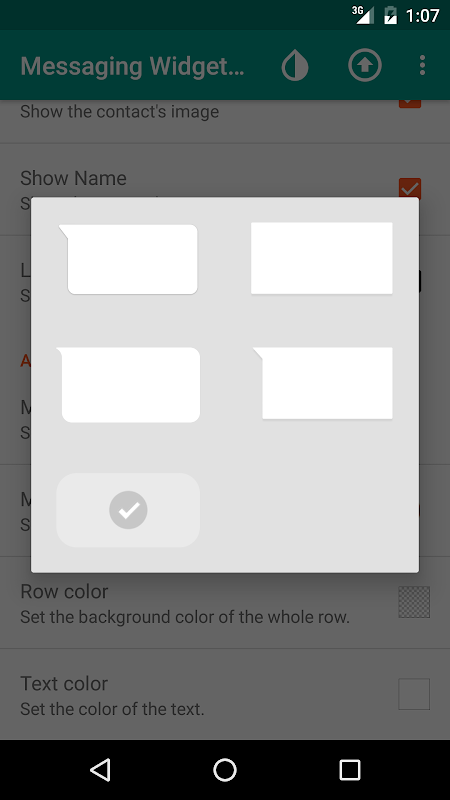Image resolution: width=450 pixels, height=800 pixels.
Task: Open the three-dot overflow menu
Action: tap(422, 65)
